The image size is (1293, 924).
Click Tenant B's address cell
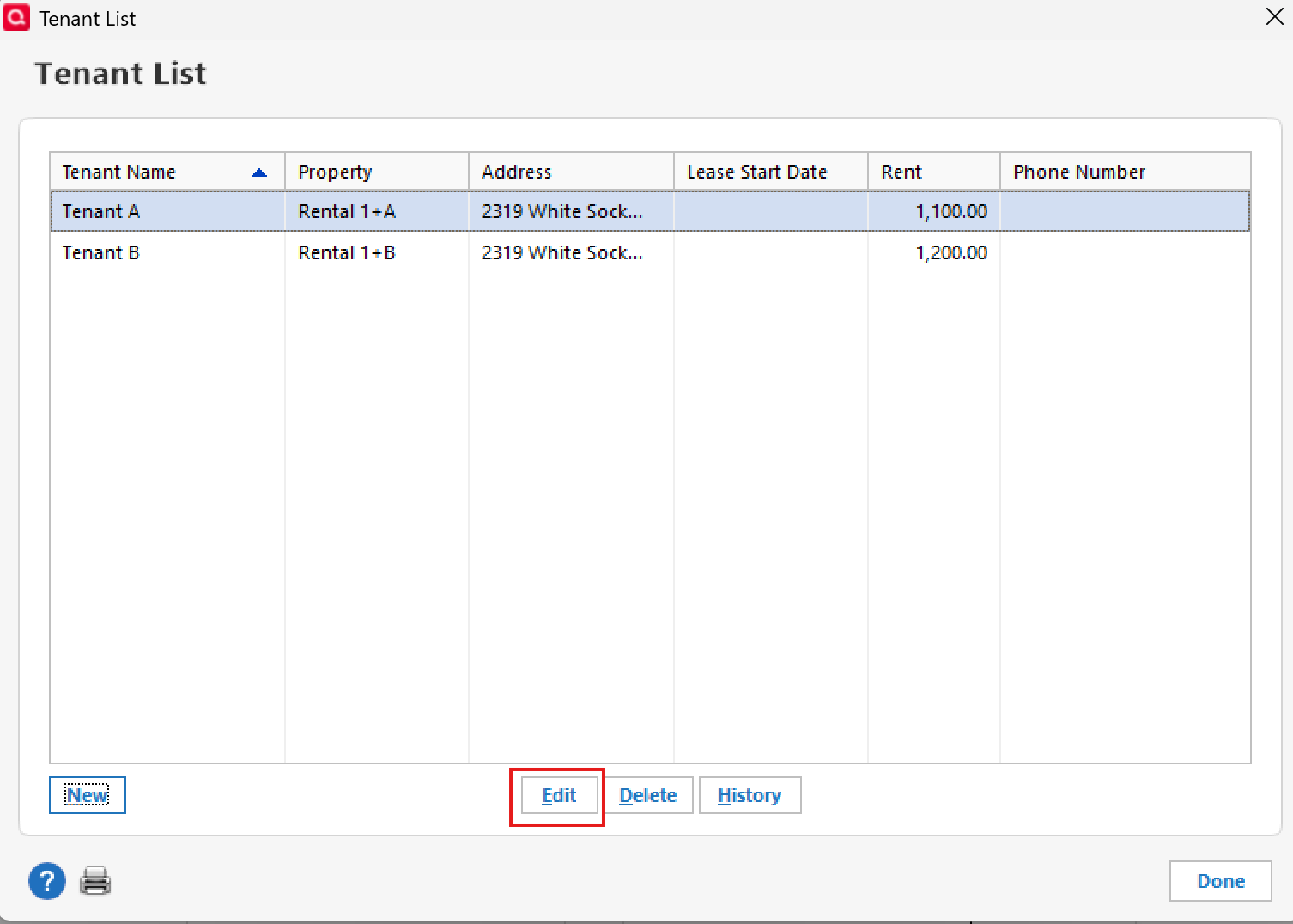pos(571,252)
